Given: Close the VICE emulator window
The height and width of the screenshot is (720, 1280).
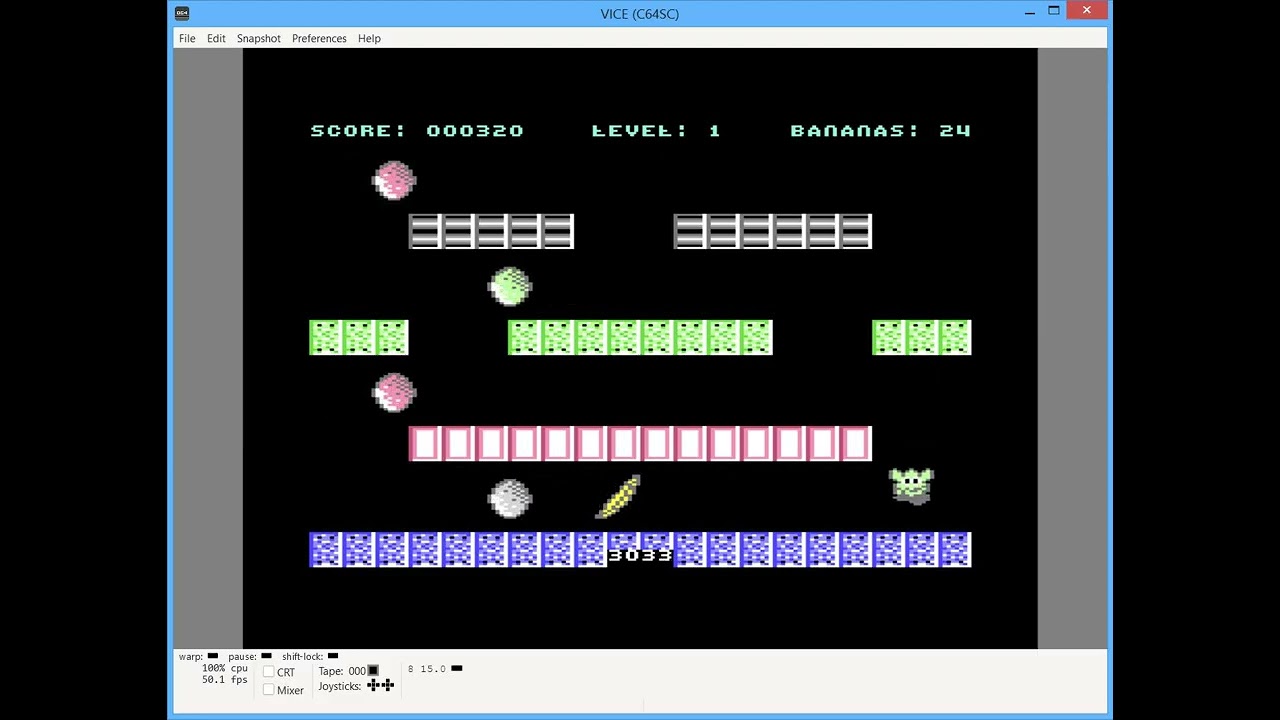Looking at the screenshot, I should click(x=1087, y=11).
